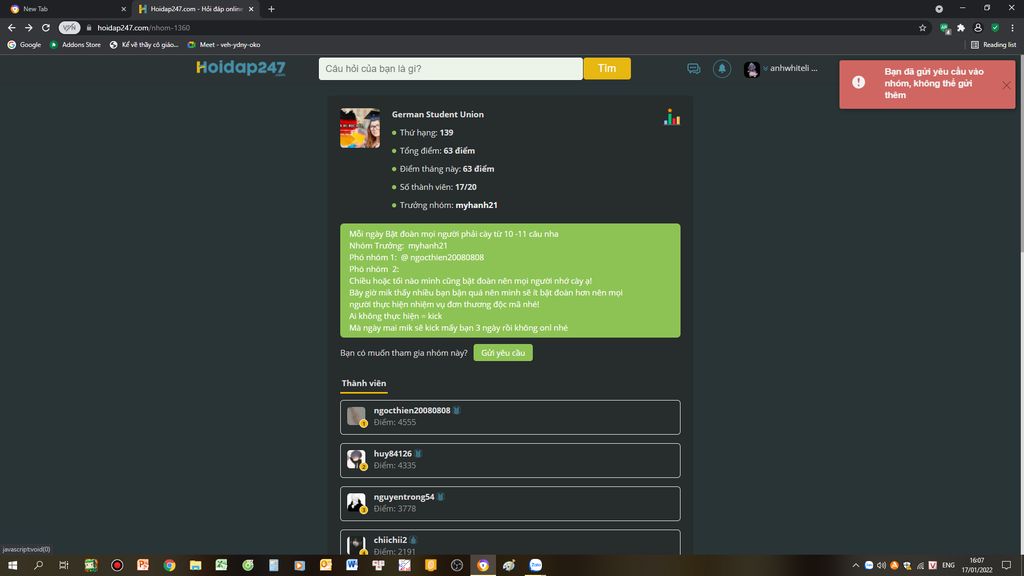
Task: Switch the ENG input language indicator
Action: [948, 565]
